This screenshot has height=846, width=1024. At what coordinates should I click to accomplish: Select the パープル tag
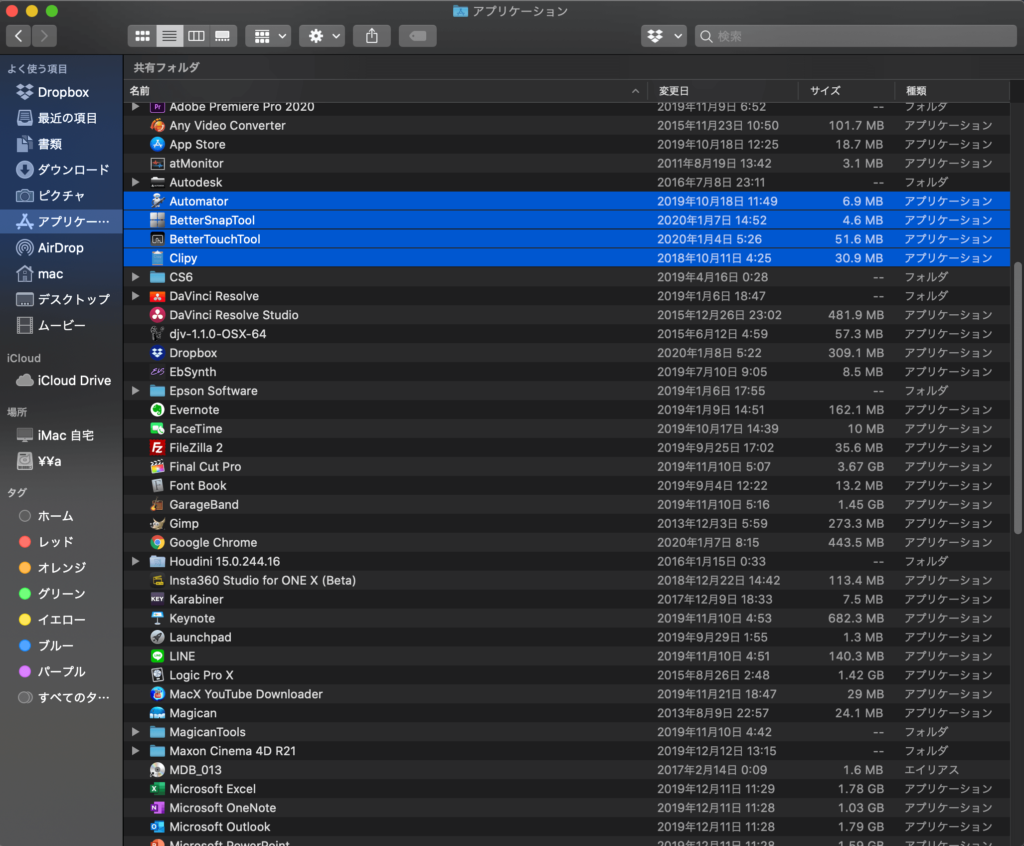click(x=61, y=672)
